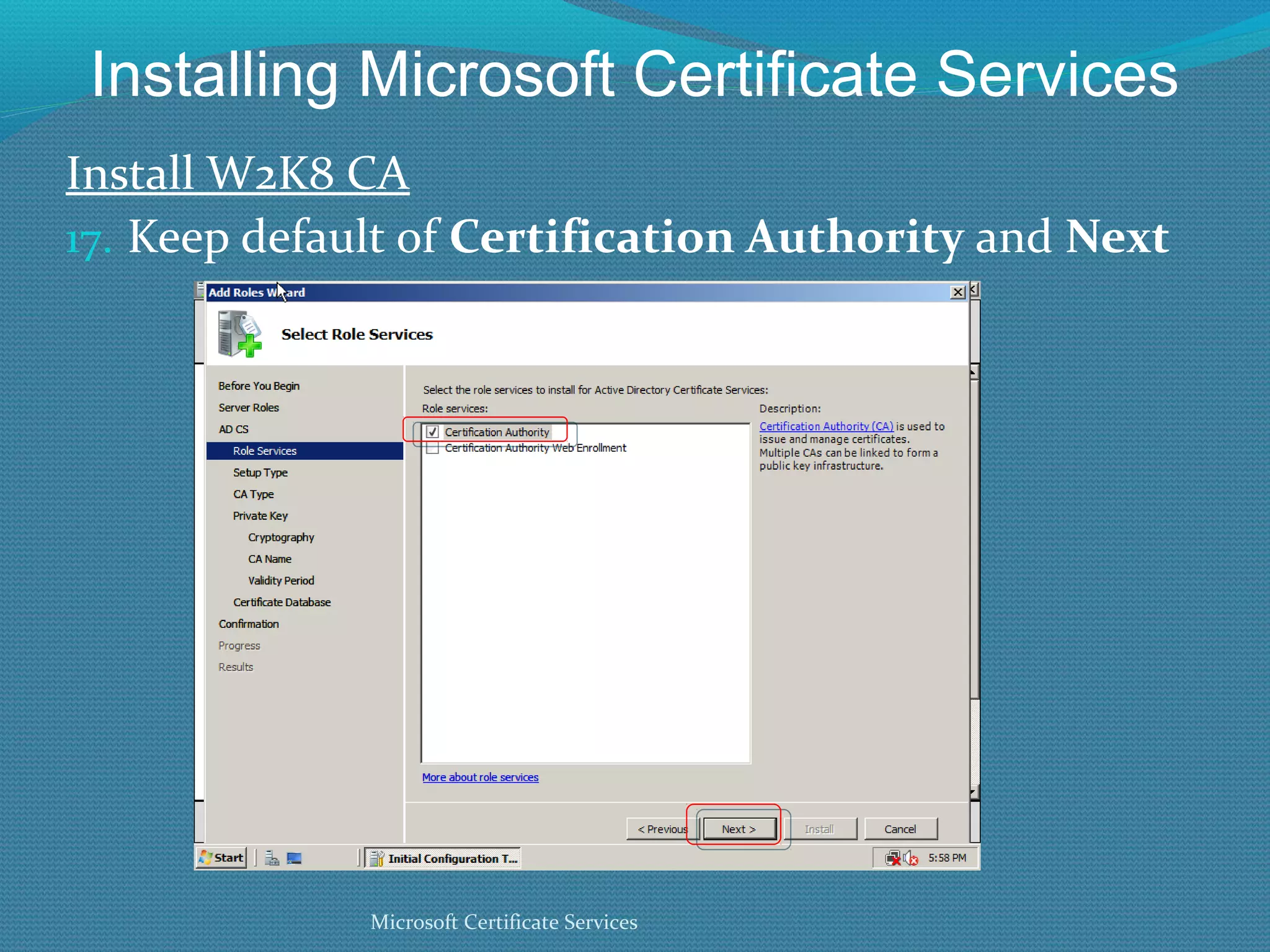Image resolution: width=1270 pixels, height=952 pixels.
Task: Select CA Name wizard step
Action: [270, 559]
